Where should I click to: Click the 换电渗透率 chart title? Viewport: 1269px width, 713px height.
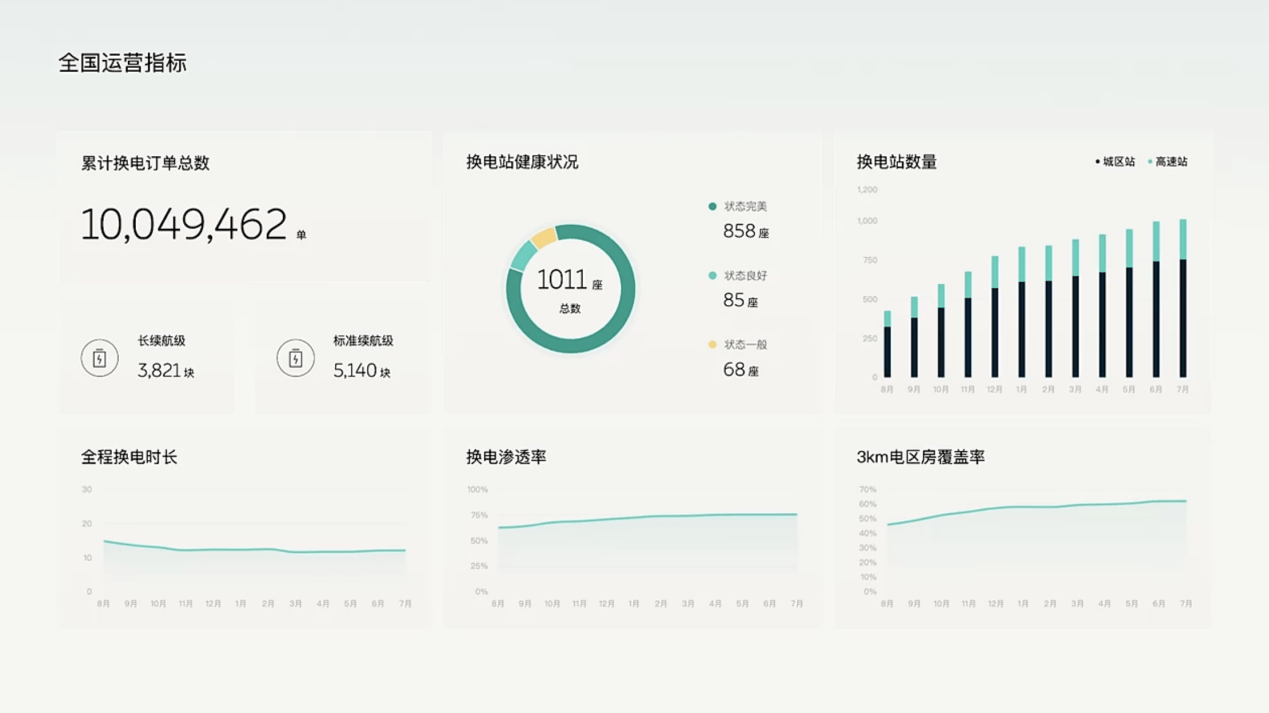506,457
